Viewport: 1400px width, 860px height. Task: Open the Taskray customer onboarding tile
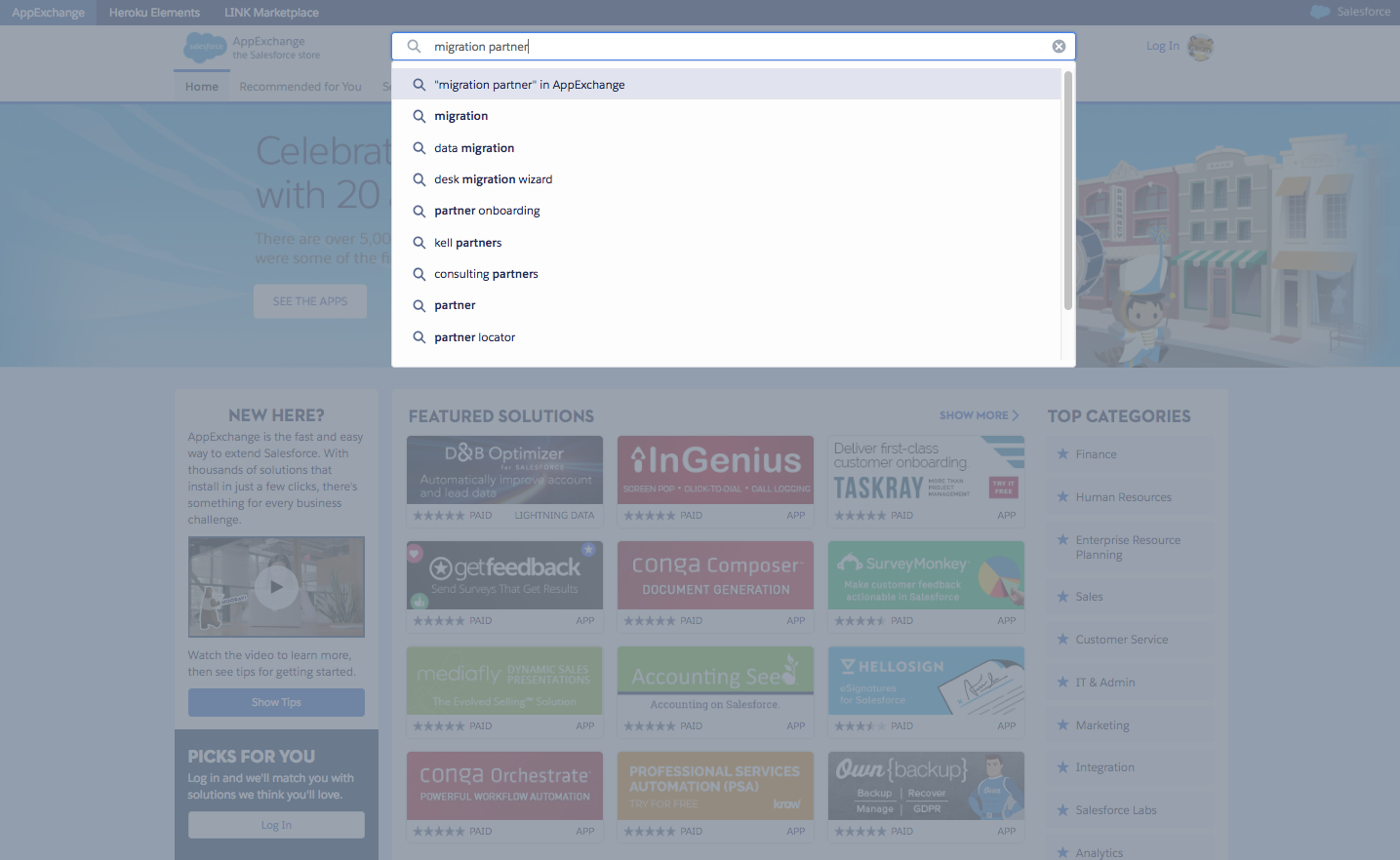point(926,481)
